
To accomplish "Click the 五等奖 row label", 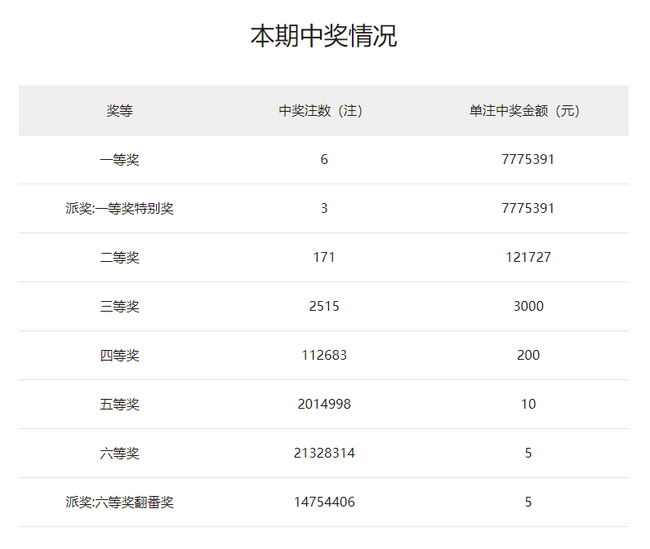I will click(x=119, y=405).
